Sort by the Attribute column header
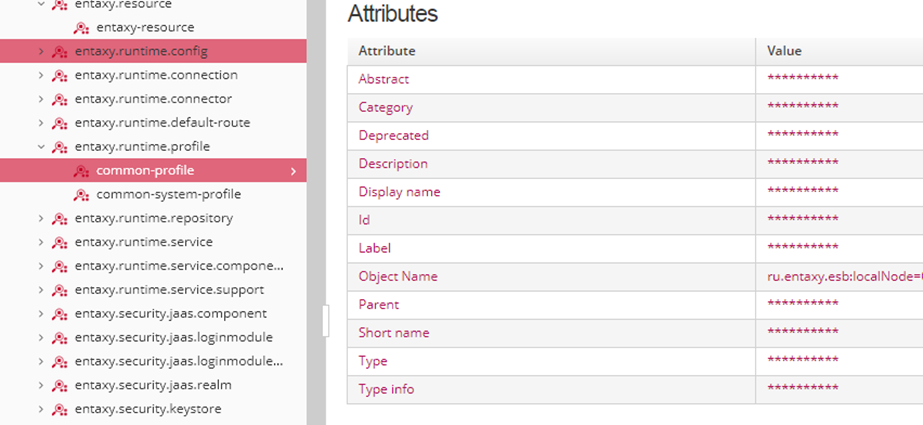Image resolution: width=923 pixels, height=425 pixels. pyautogui.click(x=387, y=51)
